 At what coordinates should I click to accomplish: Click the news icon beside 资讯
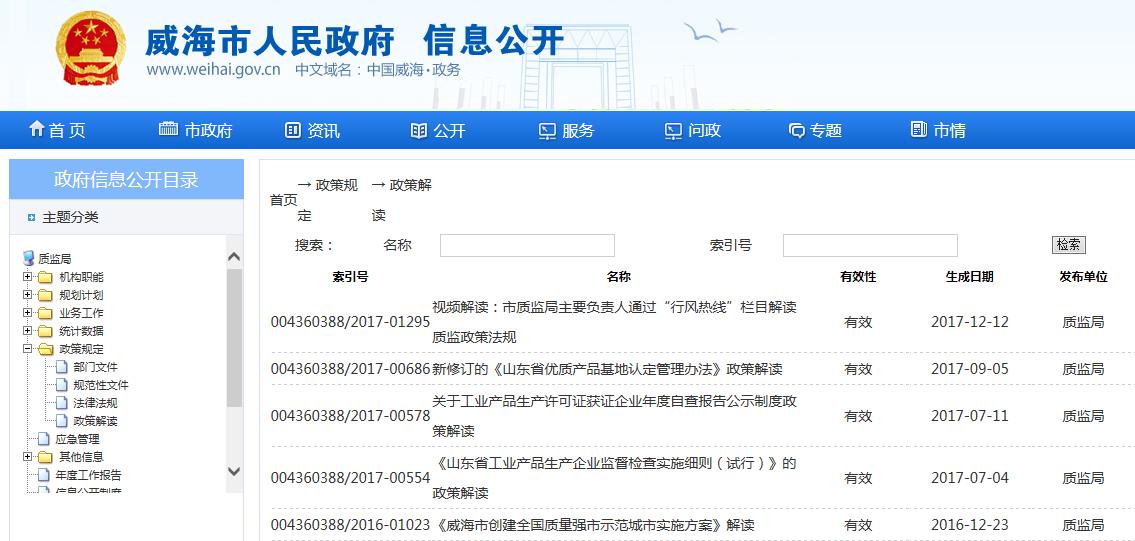pos(293,130)
